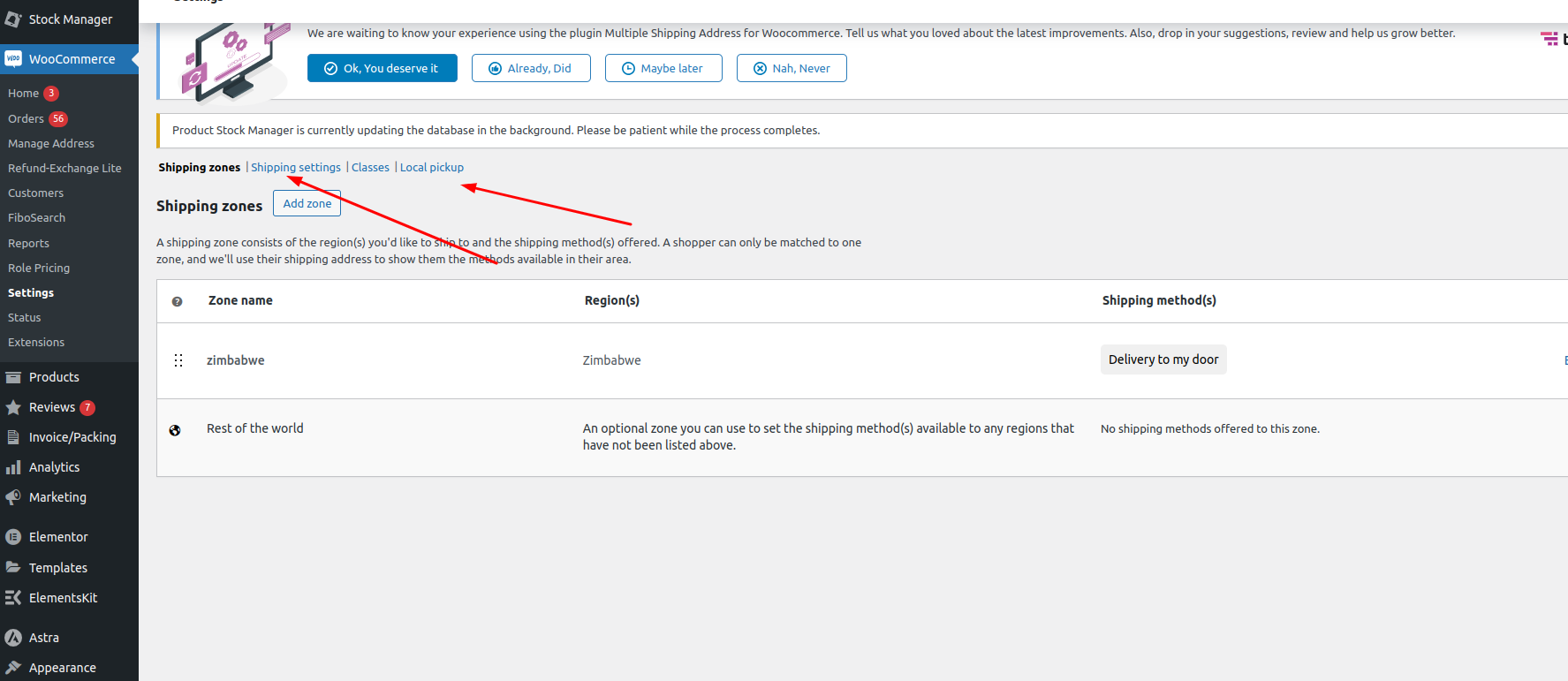Open the Reports submenu item

[28, 243]
